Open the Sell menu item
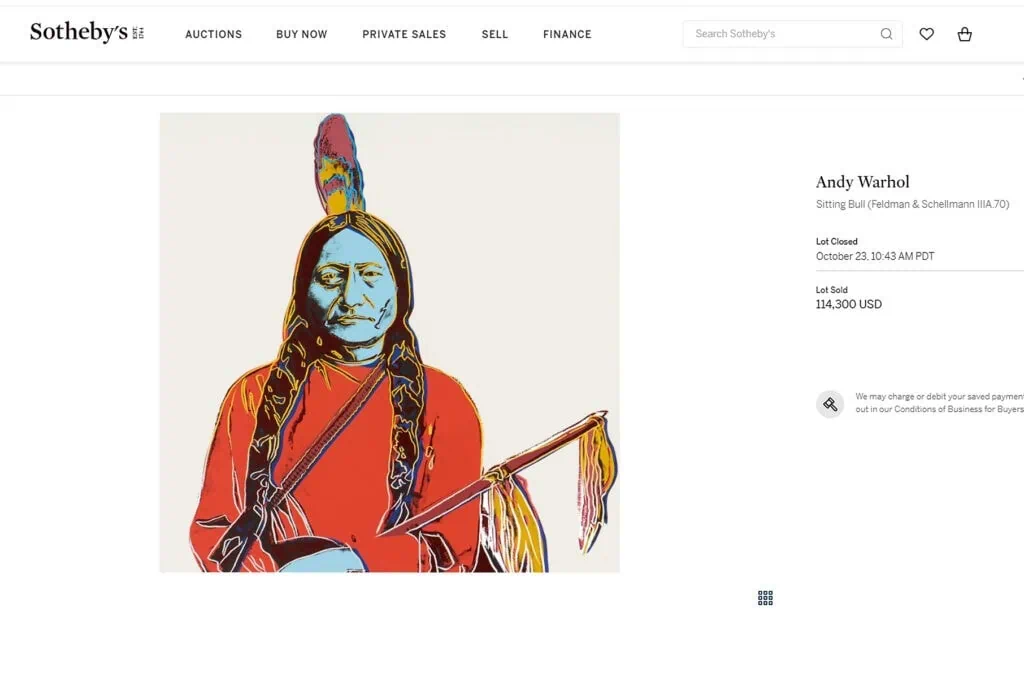This screenshot has height=678, width=1024. pyautogui.click(x=495, y=34)
